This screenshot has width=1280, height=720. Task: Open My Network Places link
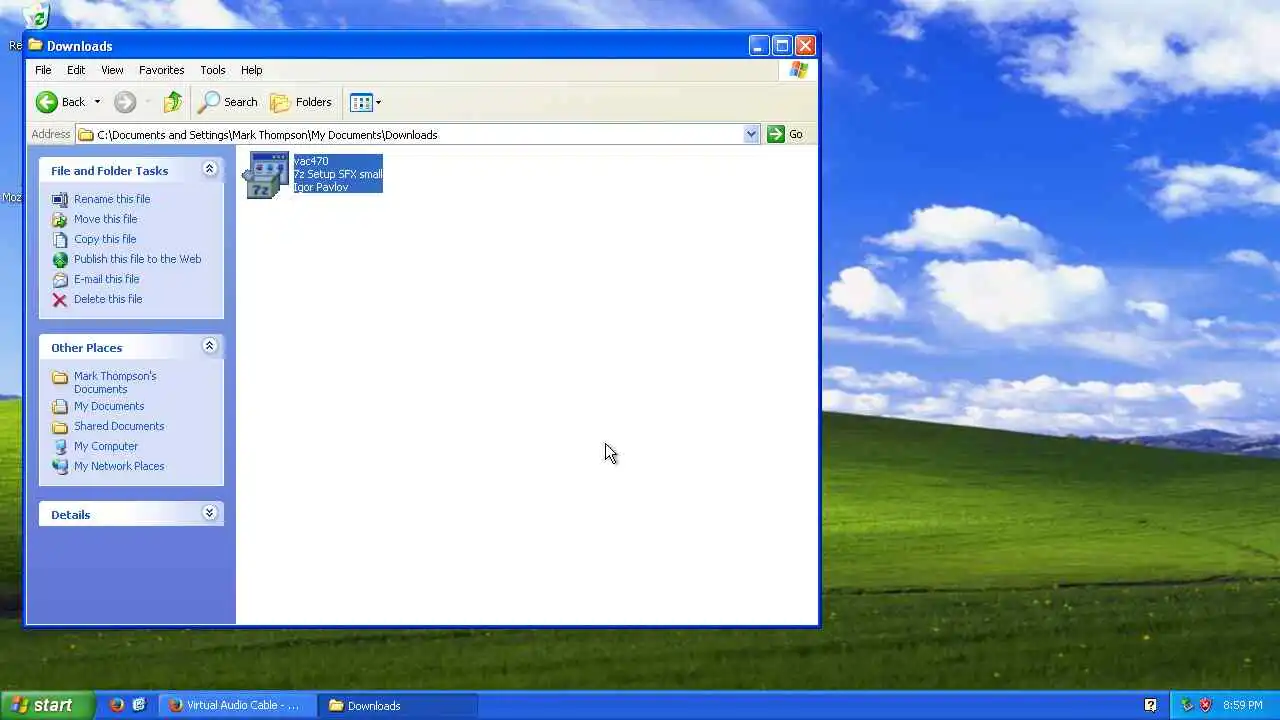click(x=119, y=466)
